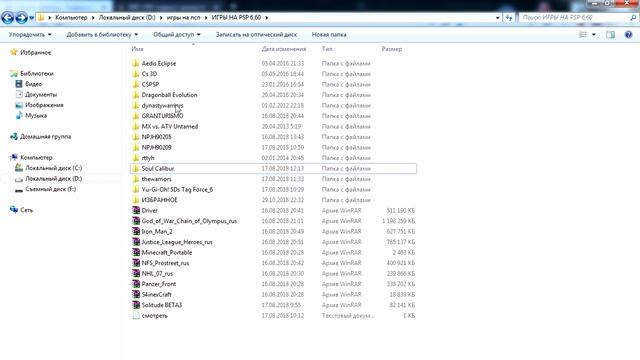Screen dimensions: 640x360
Task: Click the Сеть network icon
Action: pos(13,210)
